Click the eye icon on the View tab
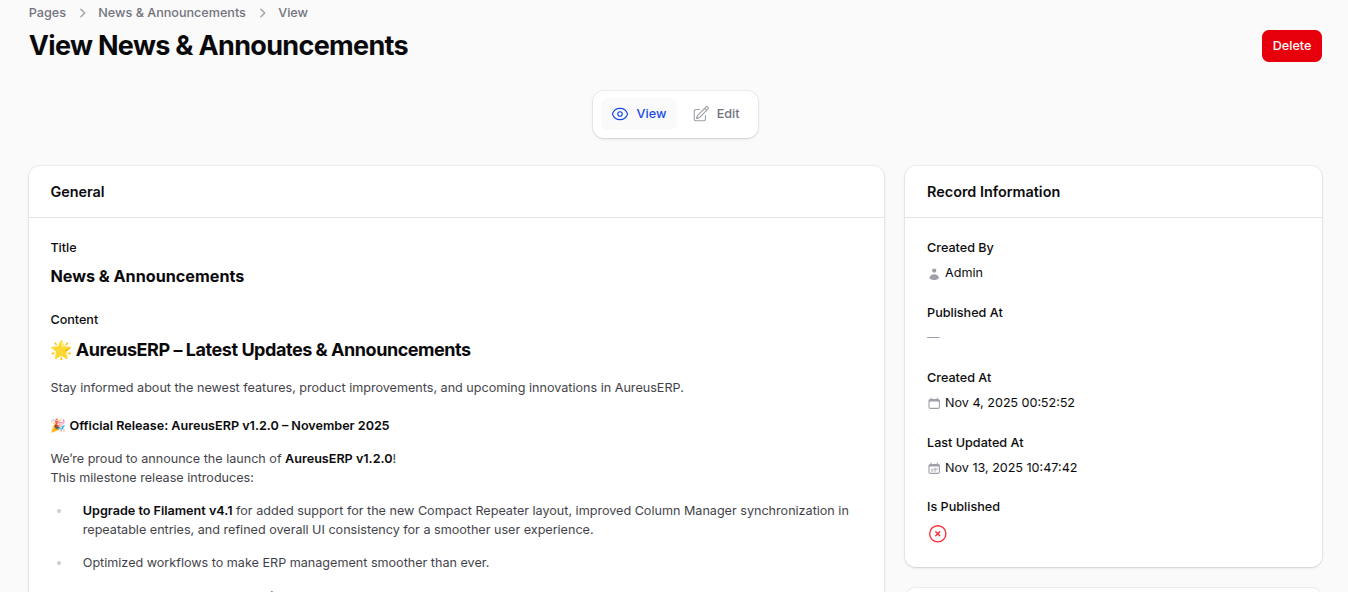1348x592 pixels. (x=620, y=113)
